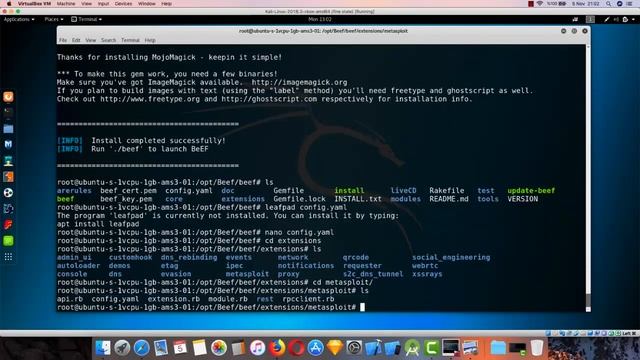Open terminal launcher in Kali sidebar

click(x=8, y=113)
